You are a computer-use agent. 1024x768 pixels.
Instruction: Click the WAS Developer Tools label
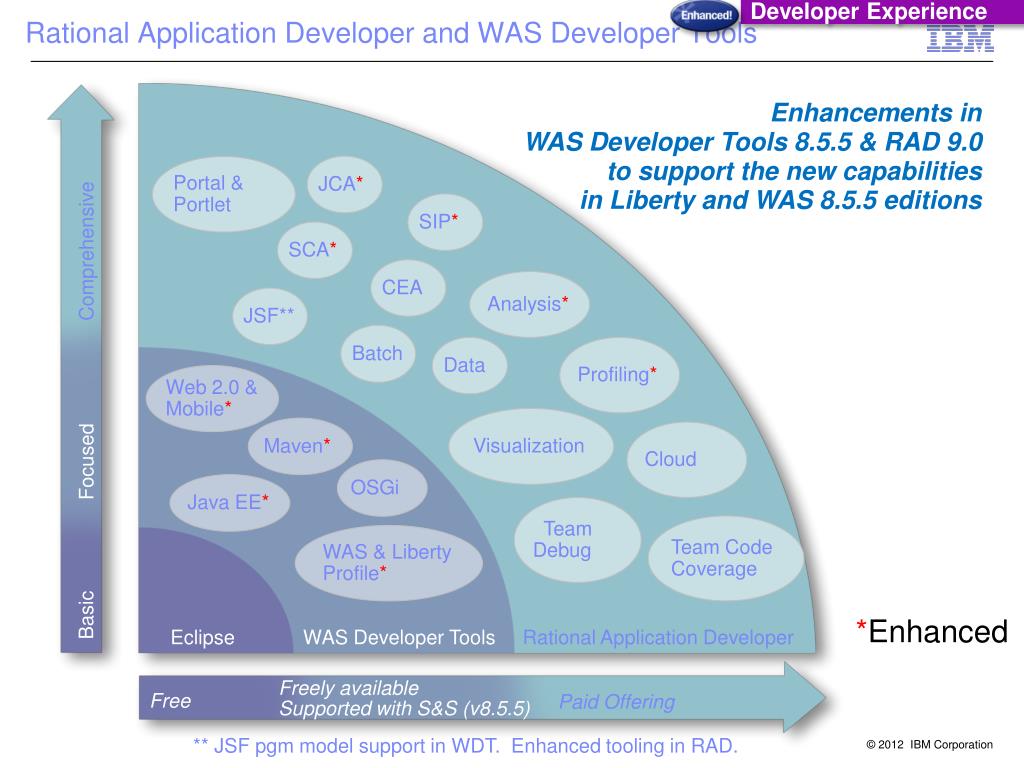[x=399, y=638]
